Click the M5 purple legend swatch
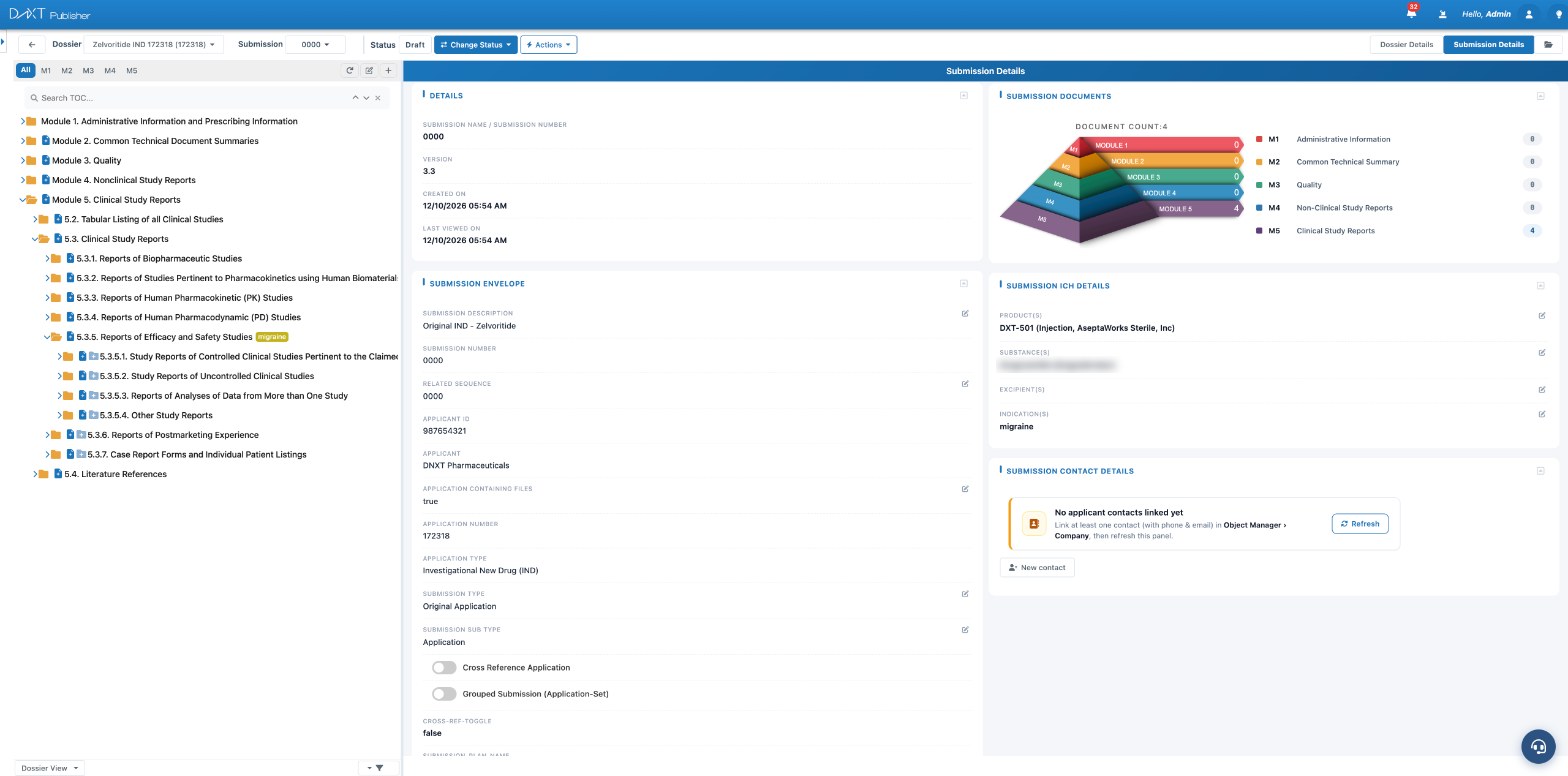1568x776 pixels. [1259, 231]
